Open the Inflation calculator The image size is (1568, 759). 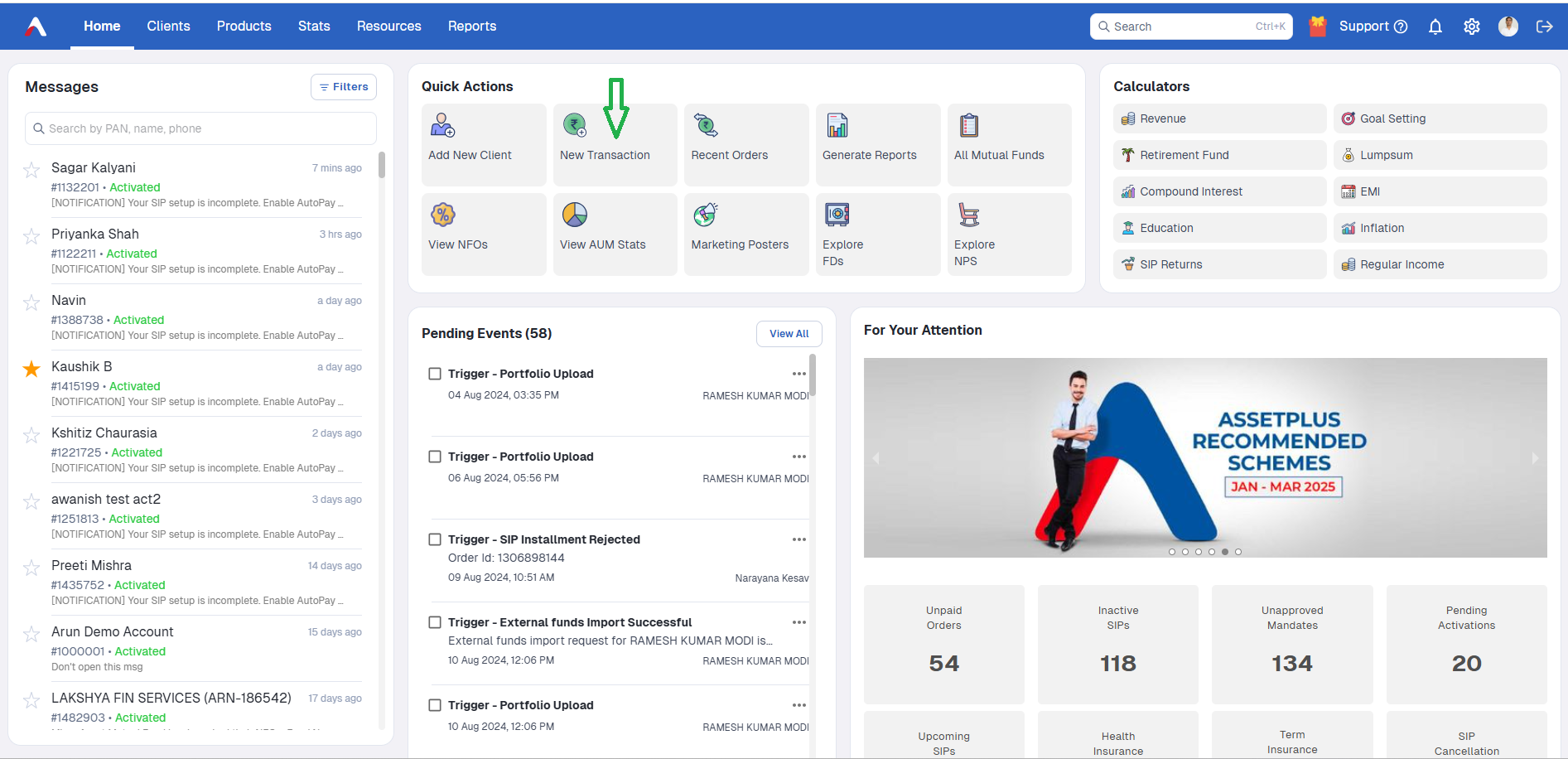[1440, 228]
